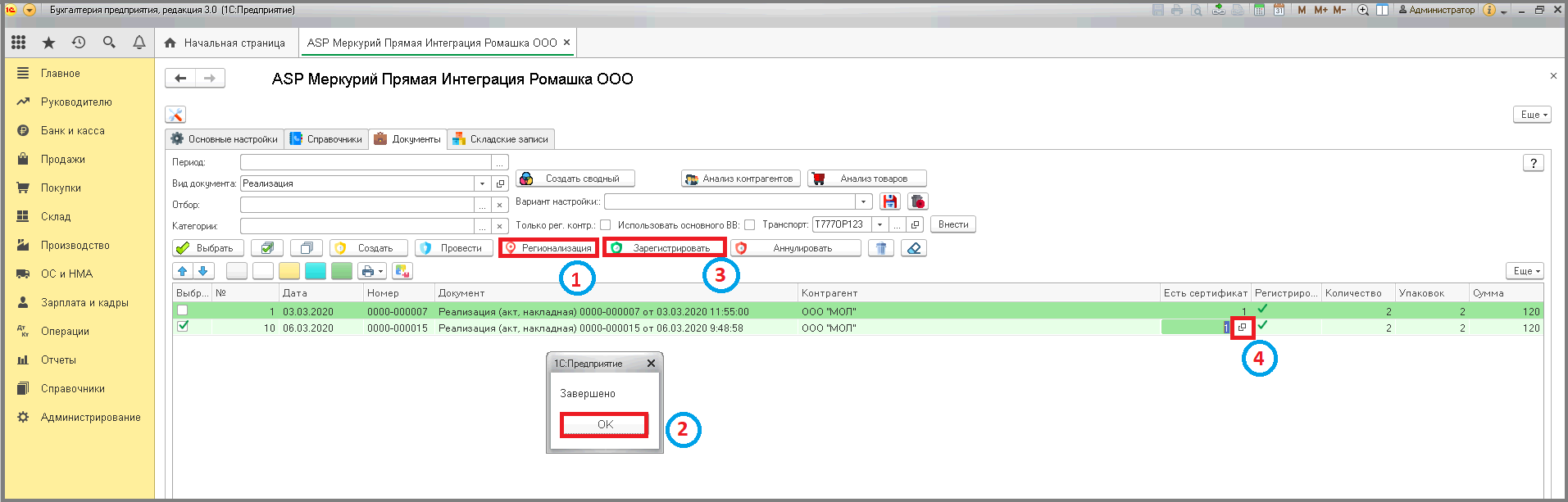Viewport: 1568px width, 502px height.
Task: Open the calculator from the title bar
Action: click(x=1259, y=10)
